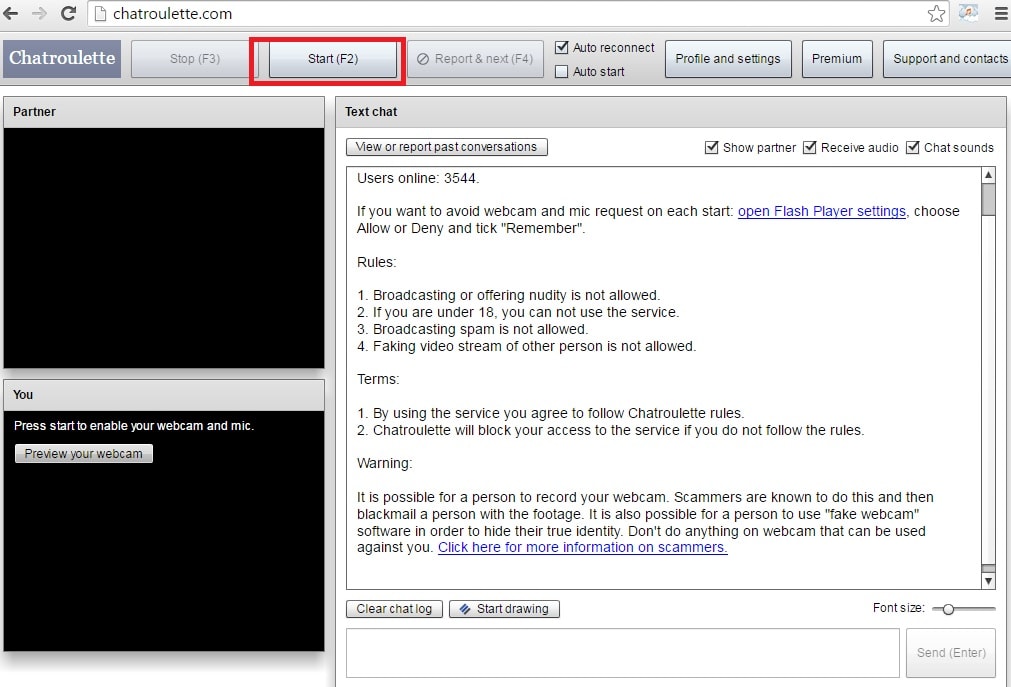
Task: Click the chat log scrollbar thumb
Action: pos(988,199)
